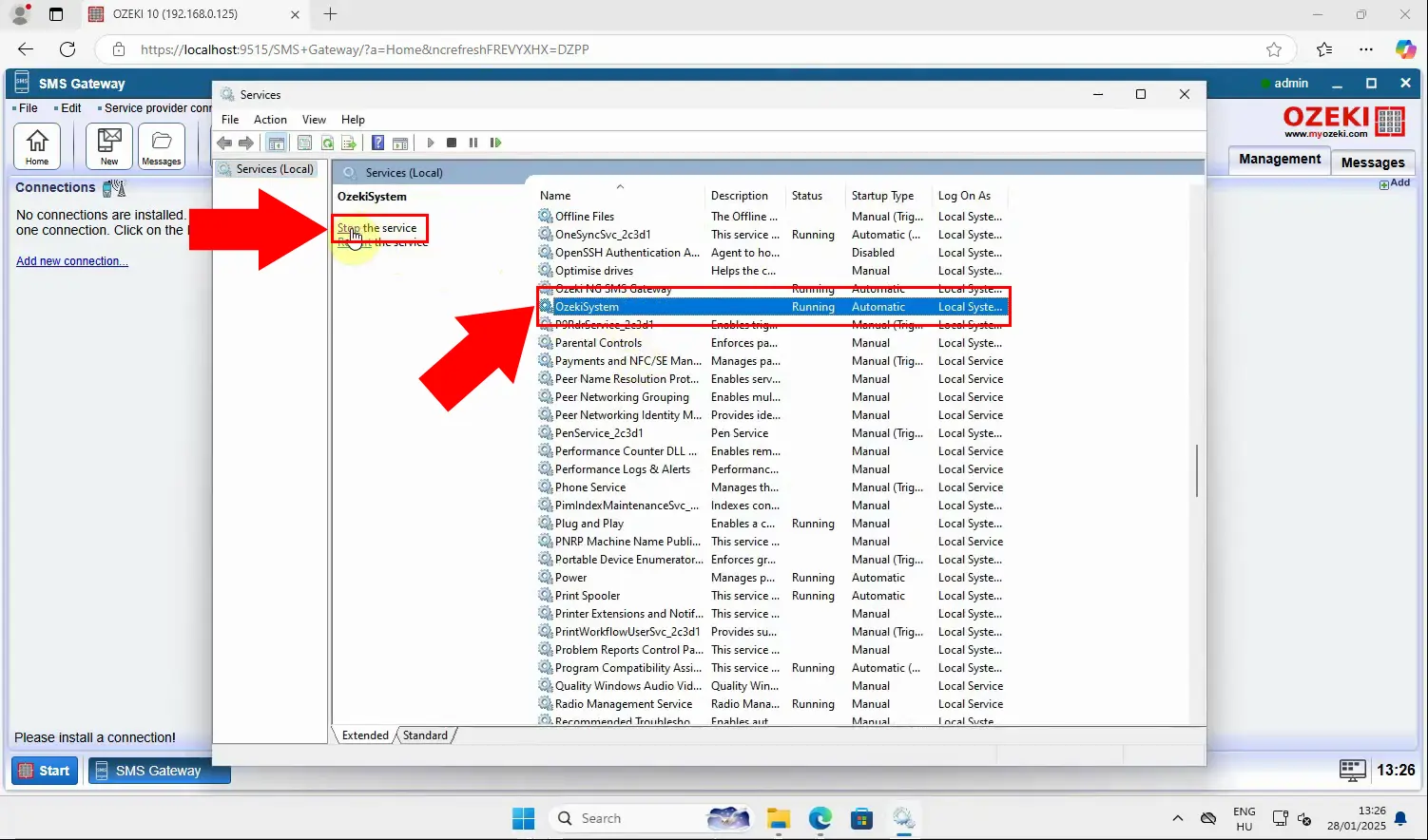Click the bookmark star in address bar

(x=1274, y=49)
